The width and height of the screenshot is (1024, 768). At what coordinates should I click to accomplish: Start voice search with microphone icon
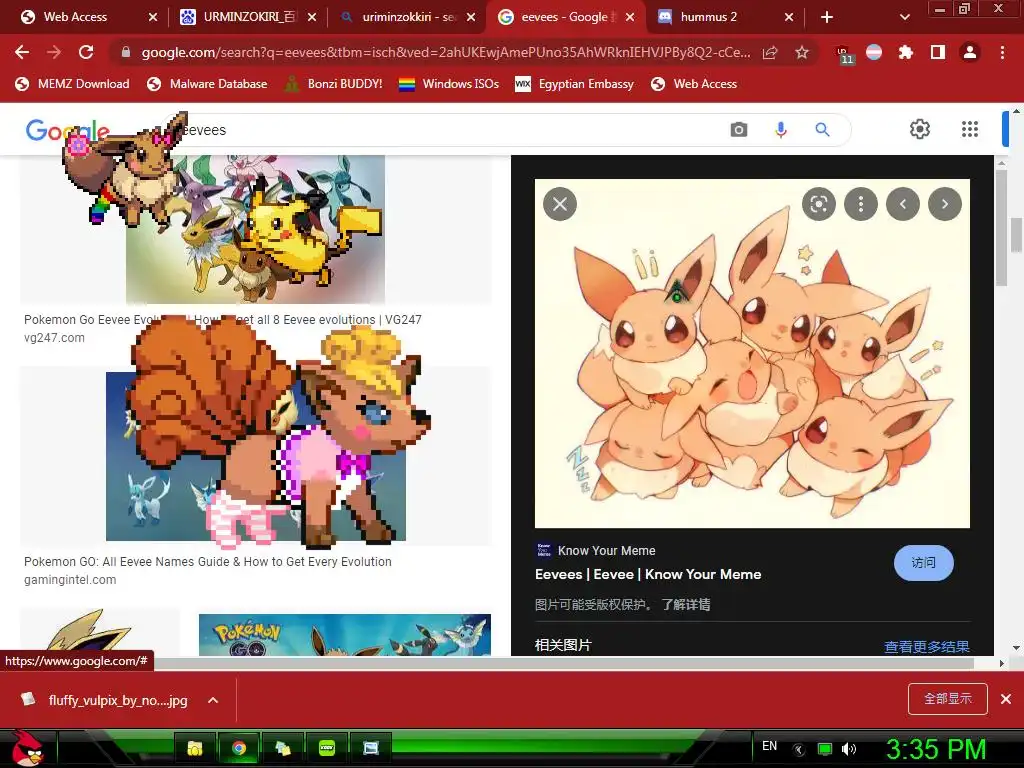coord(780,129)
